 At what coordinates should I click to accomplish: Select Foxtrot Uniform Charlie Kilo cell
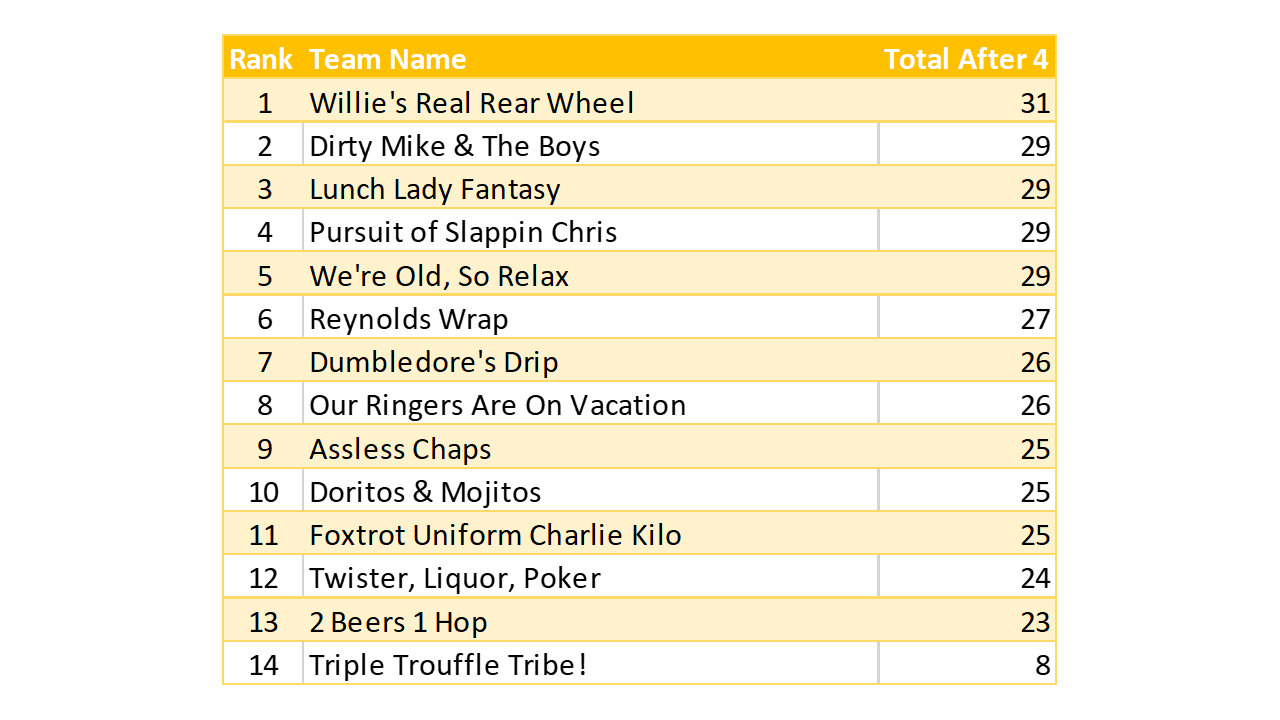tap(495, 535)
